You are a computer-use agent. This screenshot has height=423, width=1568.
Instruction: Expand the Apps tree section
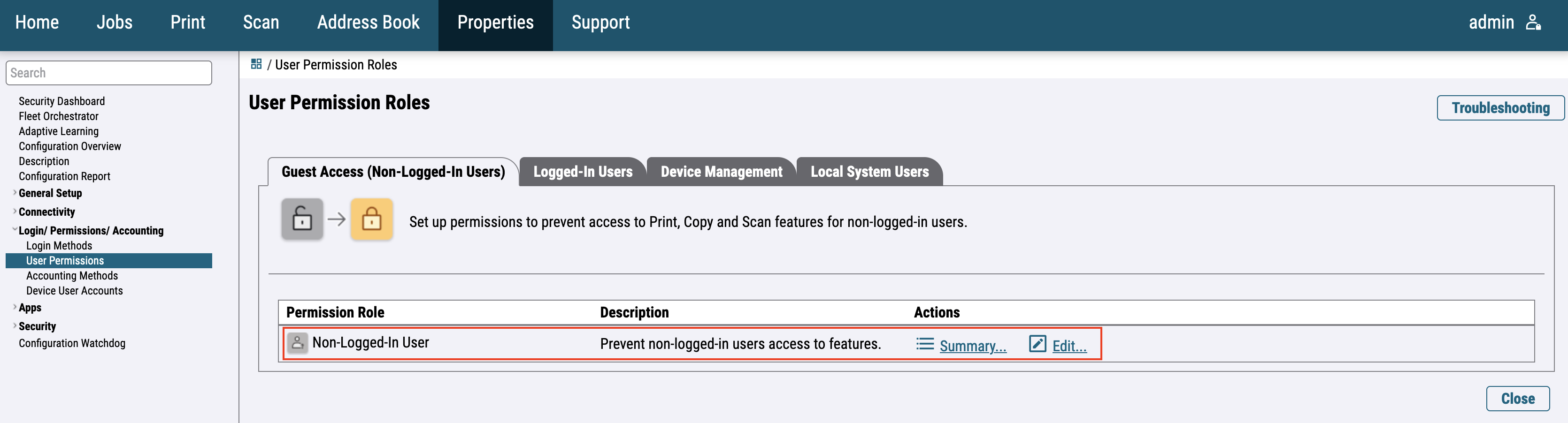pos(15,307)
